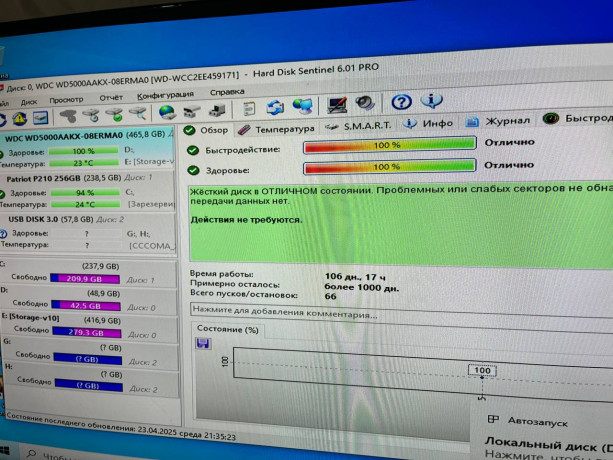Click the Локальный диск notification text
The image size is (613, 460).
tap(549, 444)
